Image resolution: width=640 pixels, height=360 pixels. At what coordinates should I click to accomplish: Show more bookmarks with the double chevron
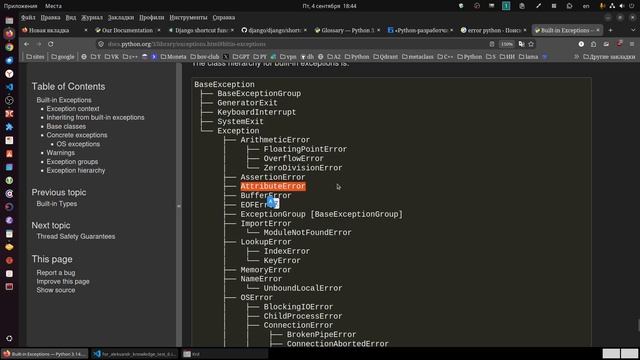(577, 57)
